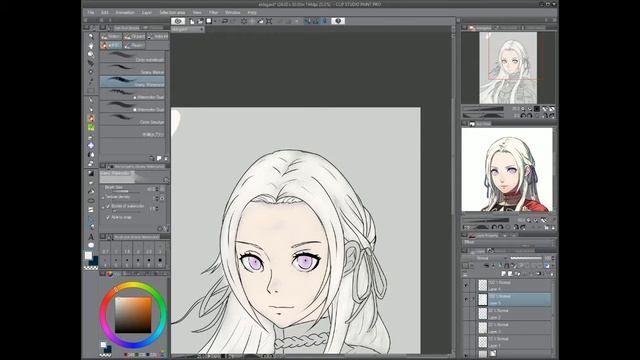Open the Edit menu
Image resolution: width=640 pixels, height=360 pixels.
[105, 13]
